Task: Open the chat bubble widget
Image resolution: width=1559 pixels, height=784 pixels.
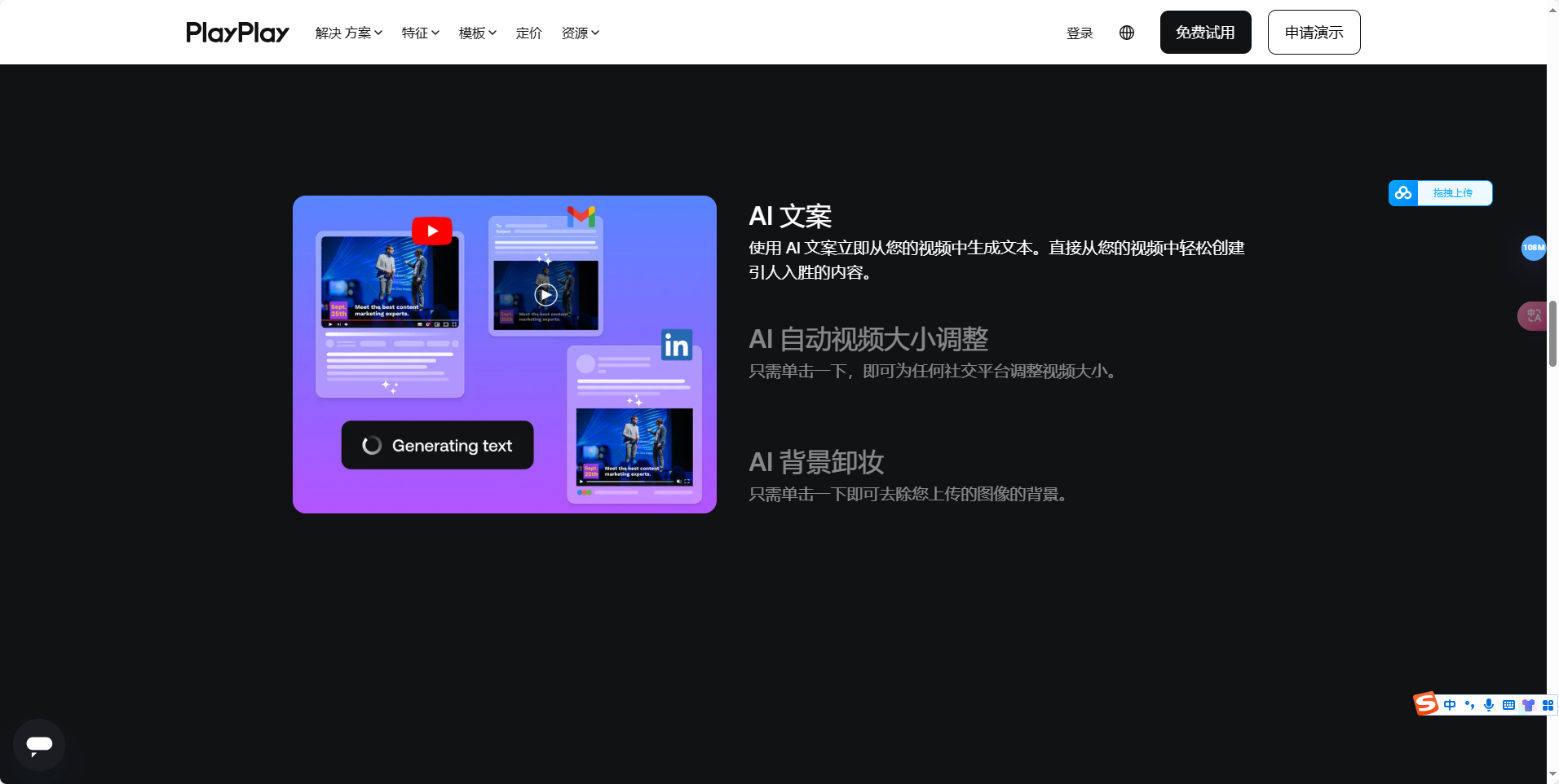Action: click(39, 744)
